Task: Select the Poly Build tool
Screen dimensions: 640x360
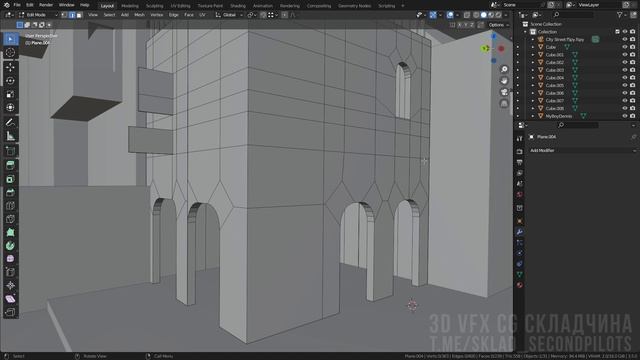Action: [x=10, y=232]
